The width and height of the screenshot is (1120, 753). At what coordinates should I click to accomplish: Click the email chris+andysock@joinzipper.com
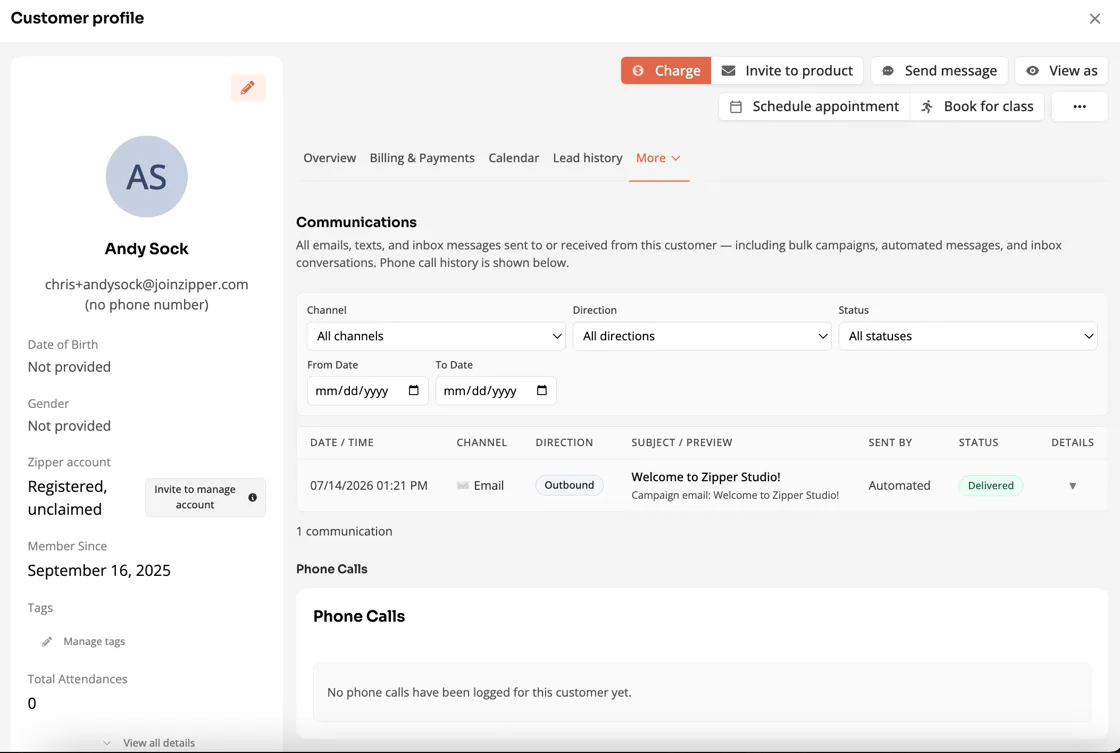tap(146, 284)
